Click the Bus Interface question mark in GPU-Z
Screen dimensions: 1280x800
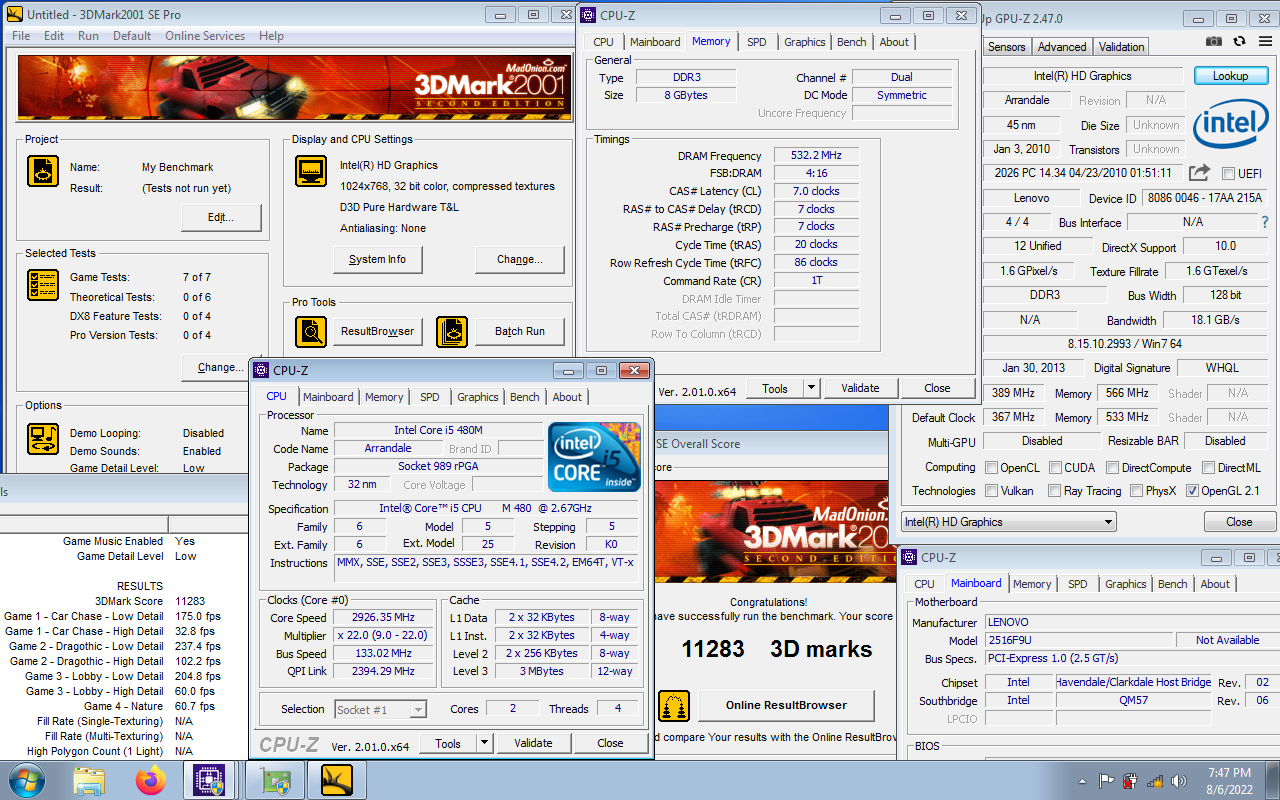[1265, 222]
